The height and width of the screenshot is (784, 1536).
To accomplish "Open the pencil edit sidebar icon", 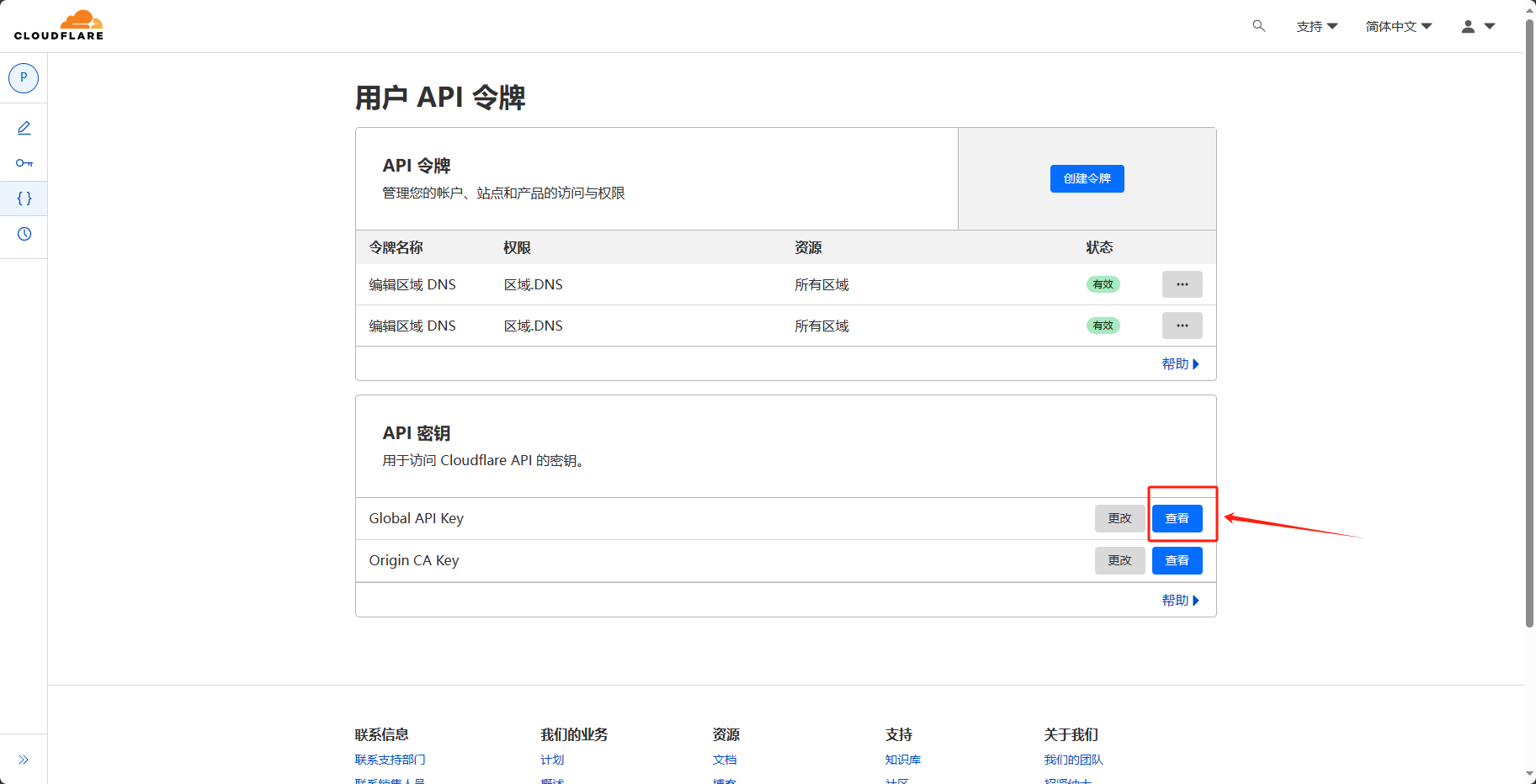I will tap(24, 128).
